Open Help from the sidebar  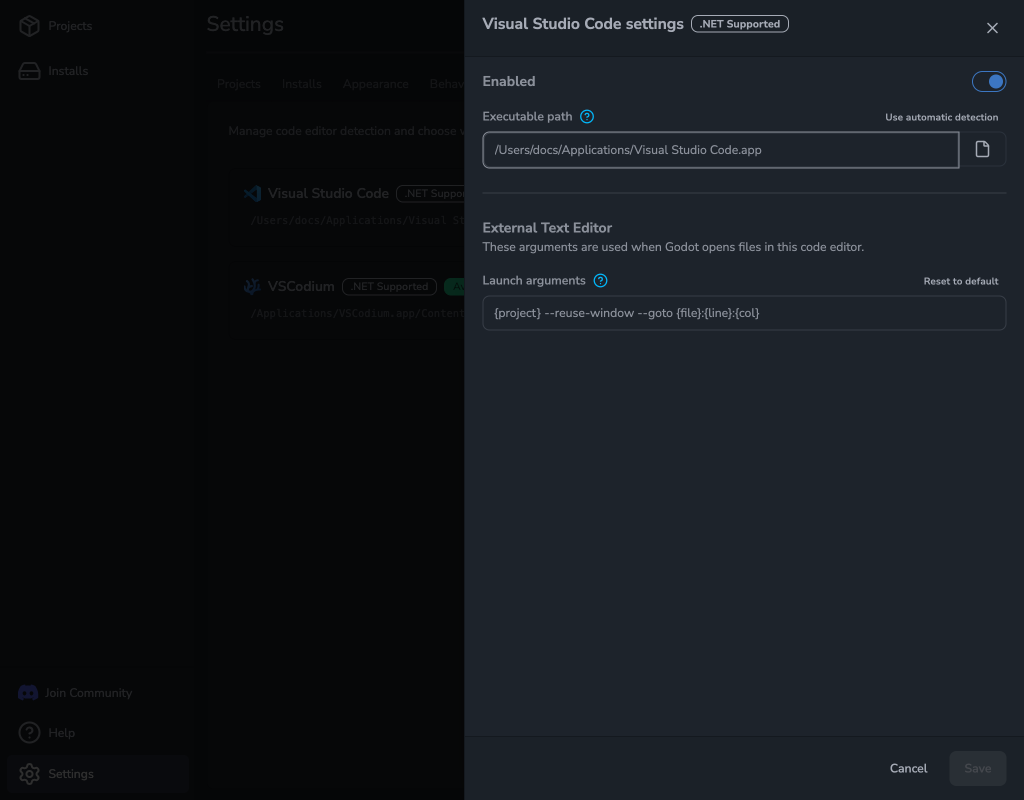(47, 733)
